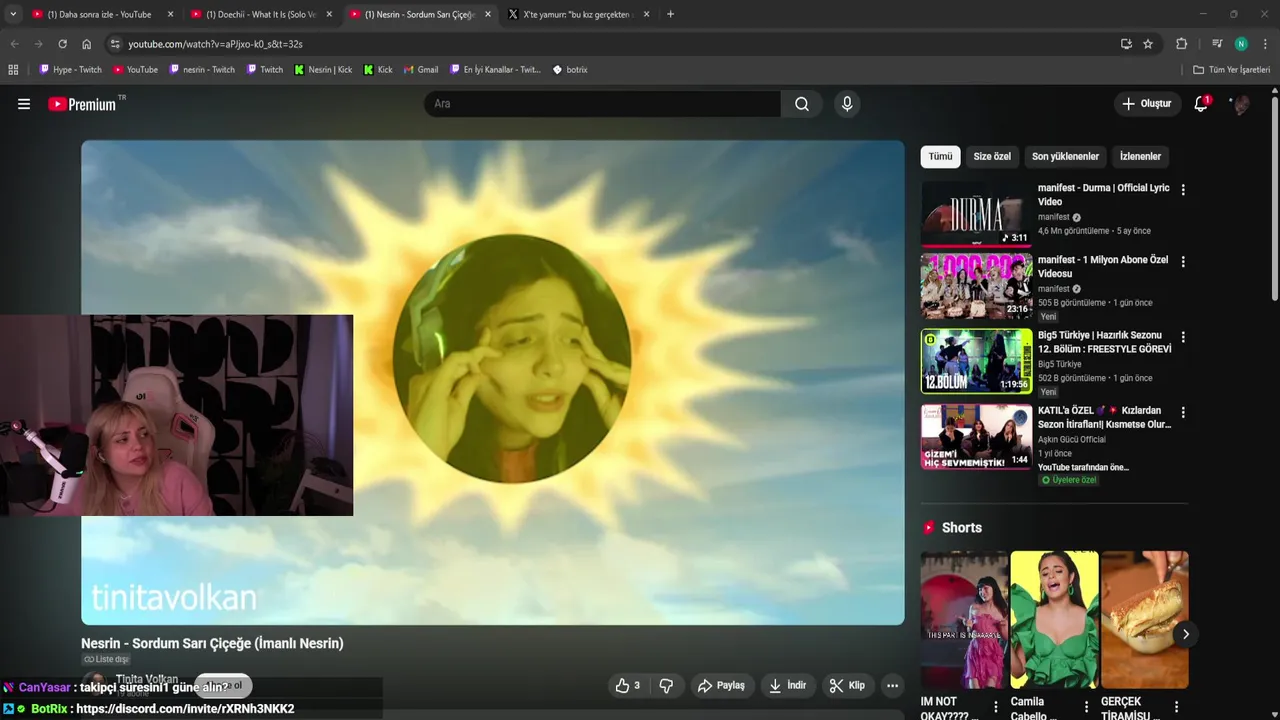Click site info icon beside URL

click(x=114, y=44)
